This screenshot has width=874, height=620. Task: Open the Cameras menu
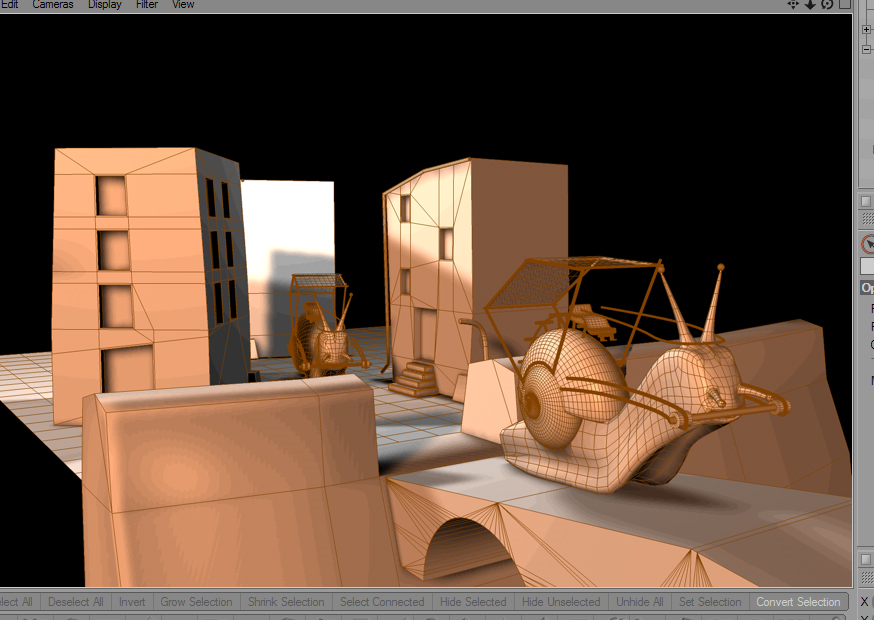[x=52, y=4]
